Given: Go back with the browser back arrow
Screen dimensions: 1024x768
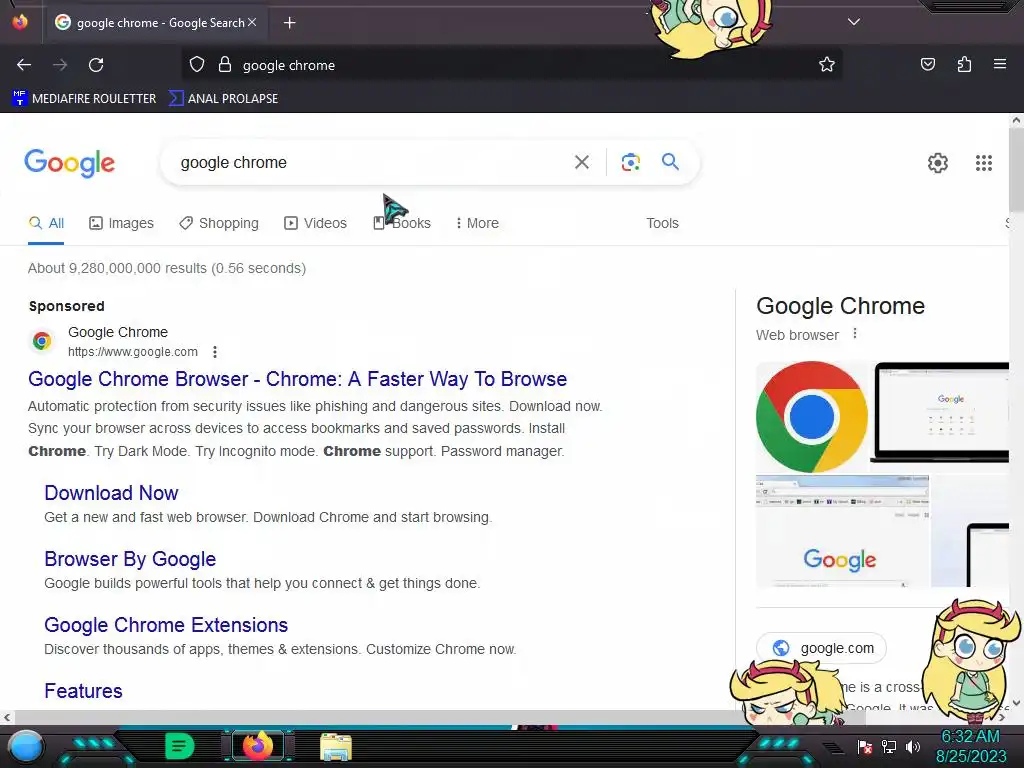Looking at the screenshot, I should pos(24,65).
